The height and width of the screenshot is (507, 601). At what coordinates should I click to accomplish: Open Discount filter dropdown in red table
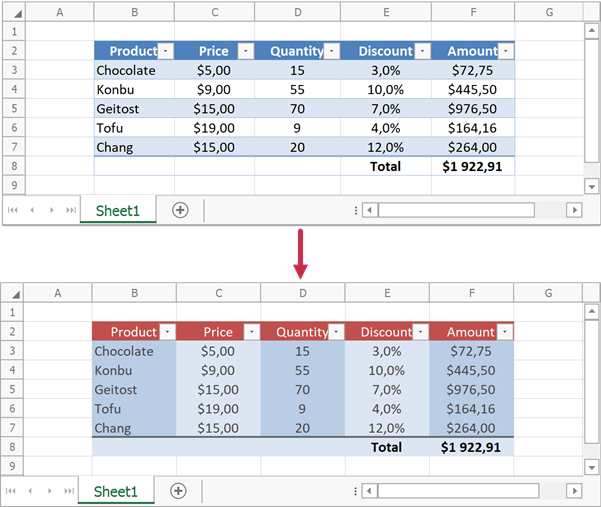420,332
